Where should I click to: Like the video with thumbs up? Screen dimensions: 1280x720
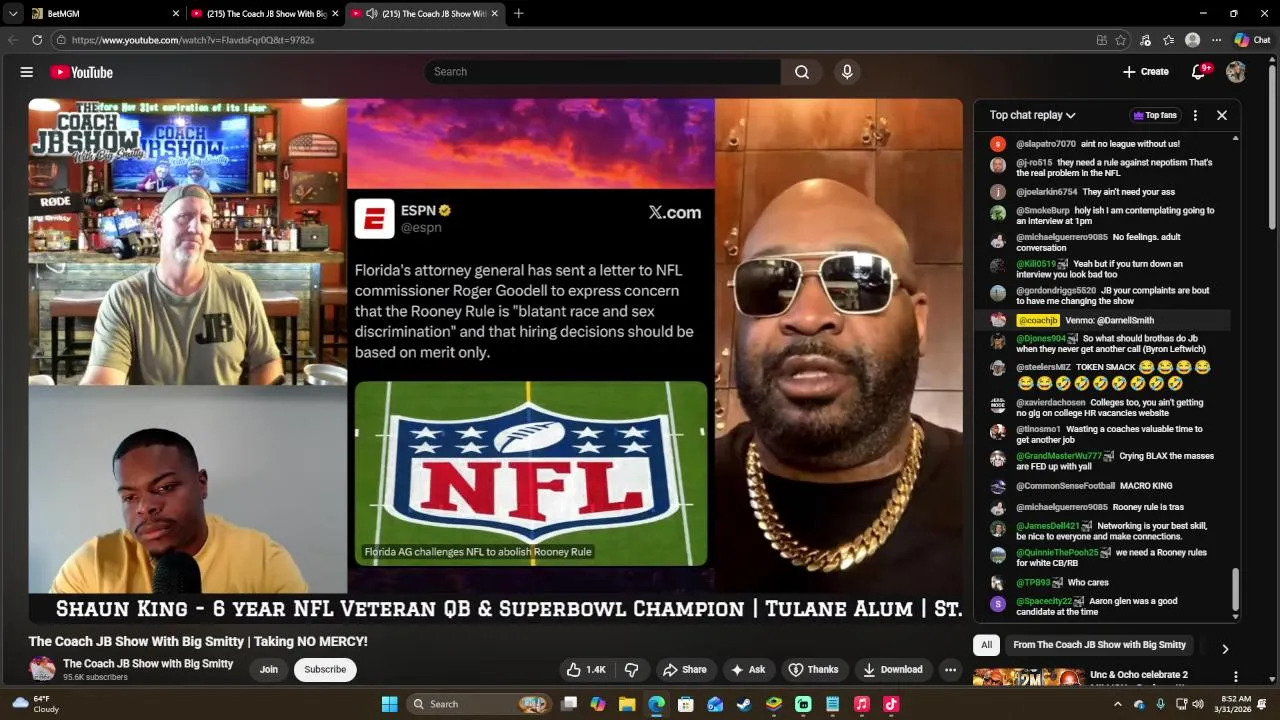point(586,670)
